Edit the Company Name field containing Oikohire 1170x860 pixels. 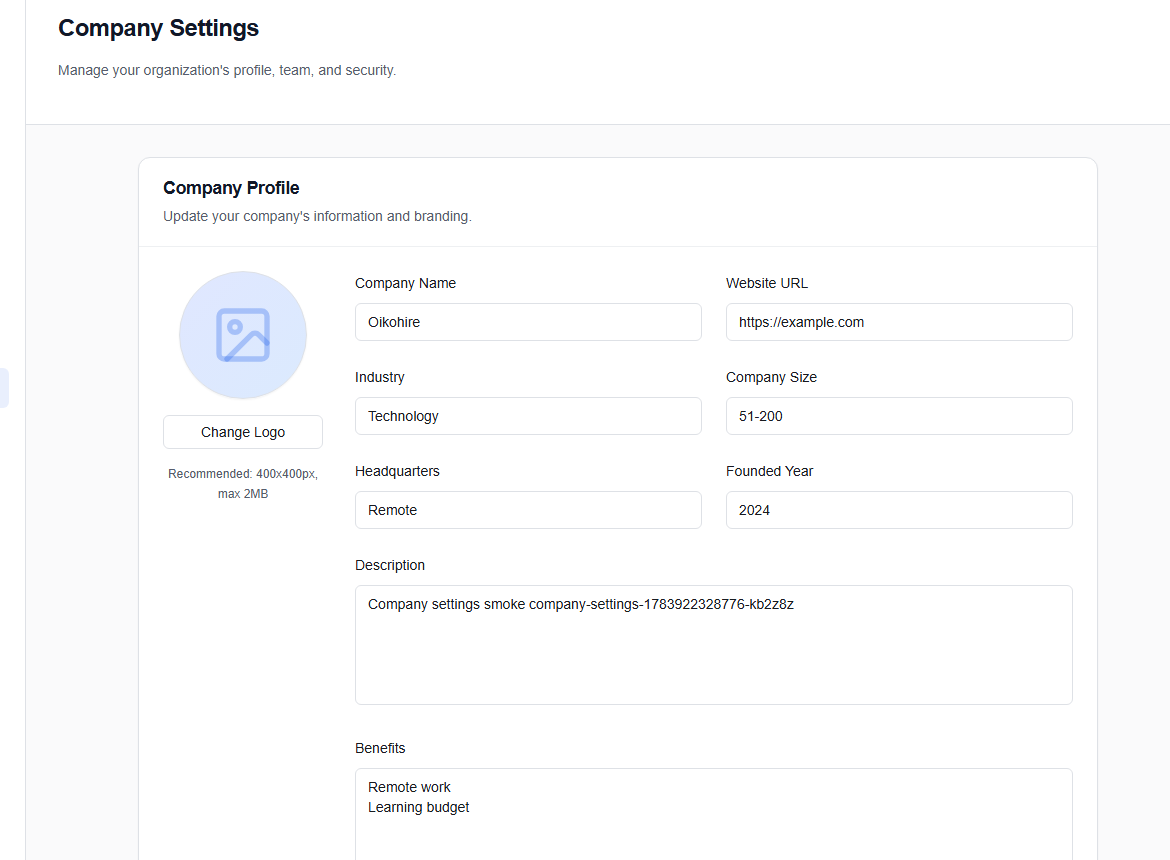[x=528, y=322]
